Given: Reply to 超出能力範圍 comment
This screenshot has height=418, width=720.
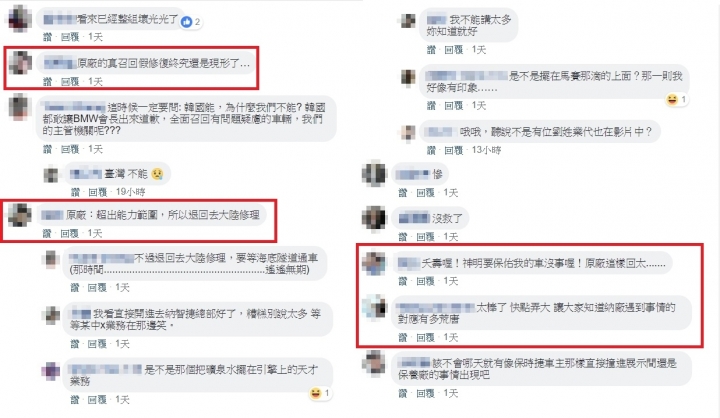Looking at the screenshot, I should [70, 234].
